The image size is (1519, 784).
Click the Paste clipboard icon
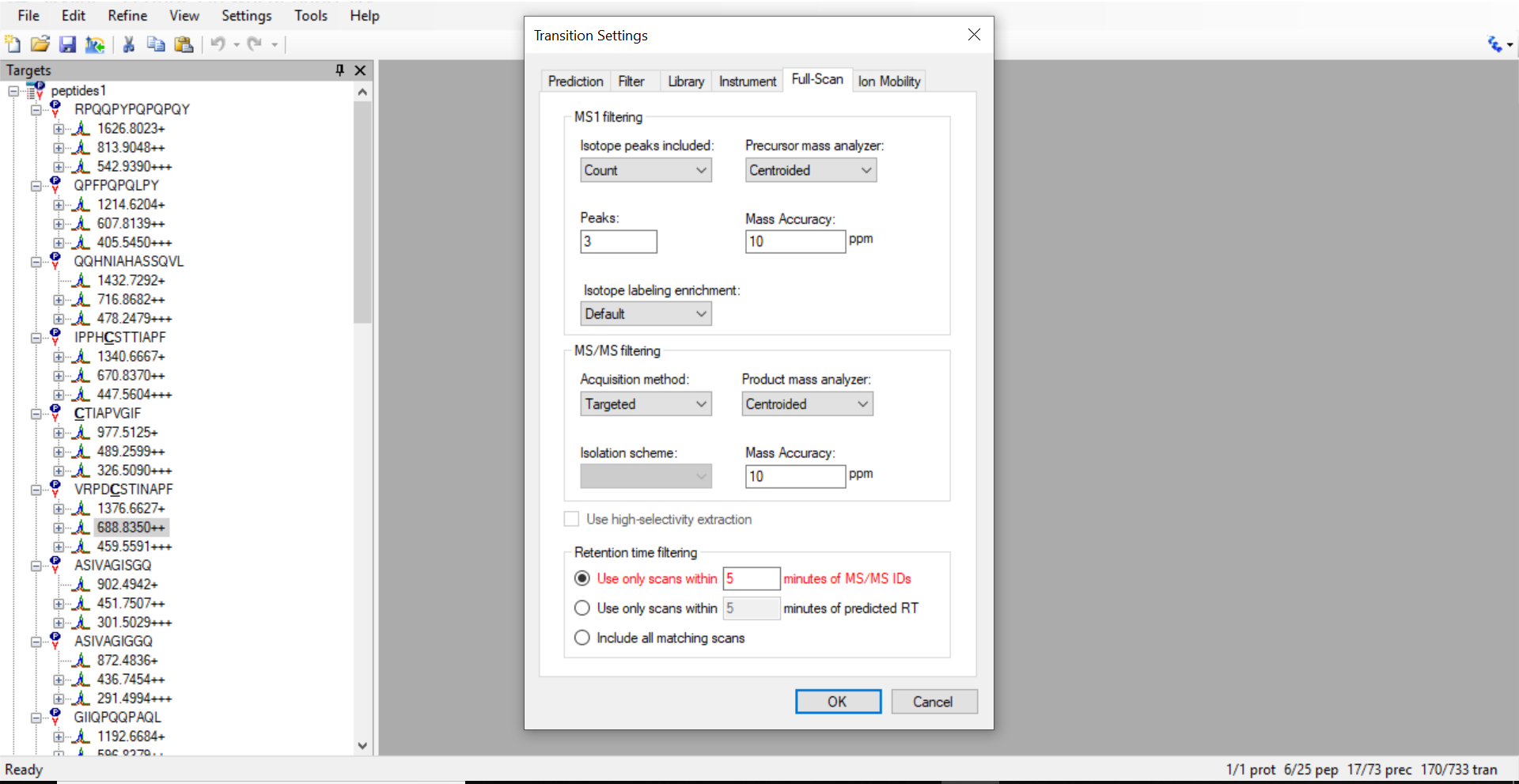pos(184,44)
